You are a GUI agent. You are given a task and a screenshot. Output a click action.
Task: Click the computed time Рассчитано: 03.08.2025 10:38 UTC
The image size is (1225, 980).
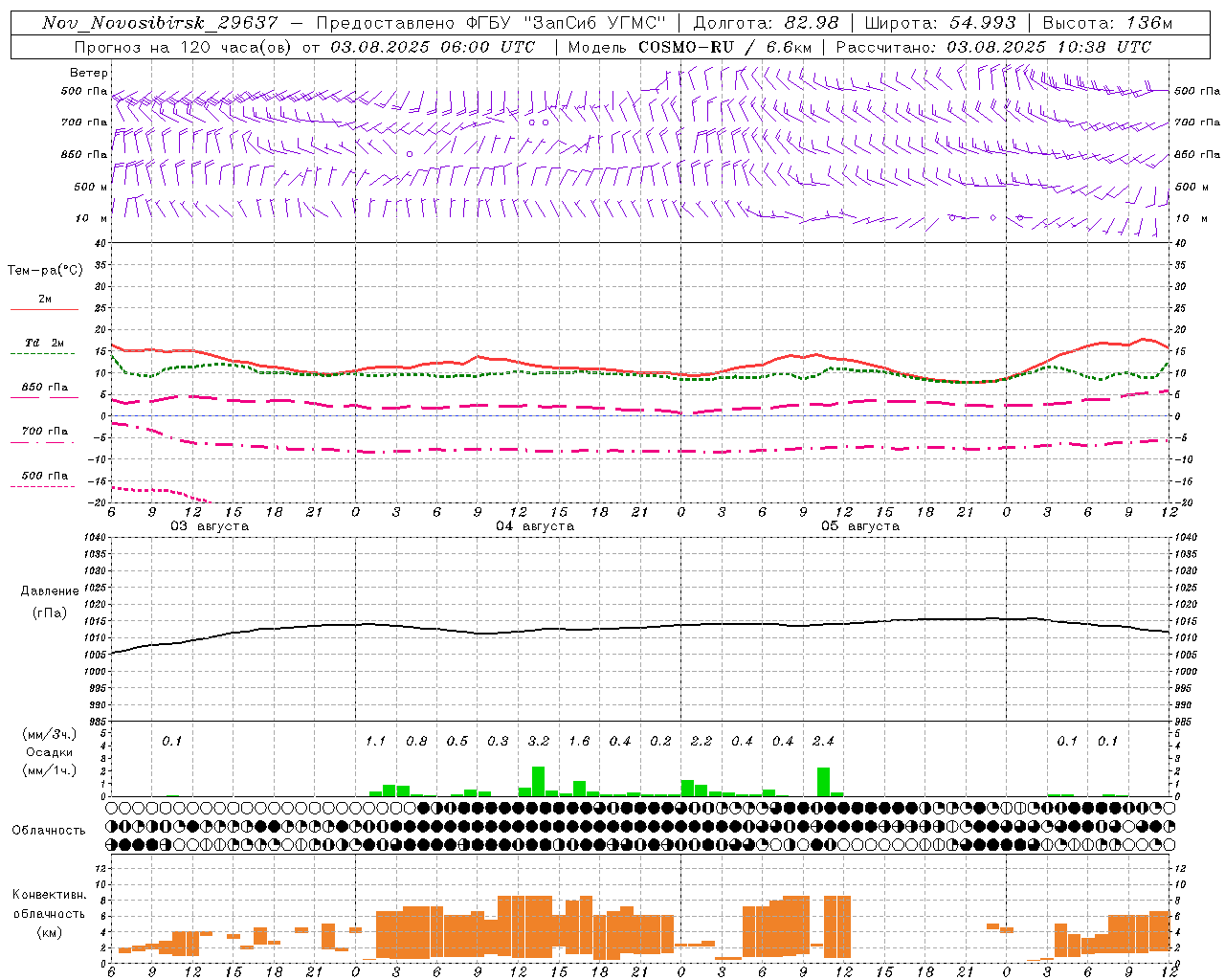(x=993, y=46)
